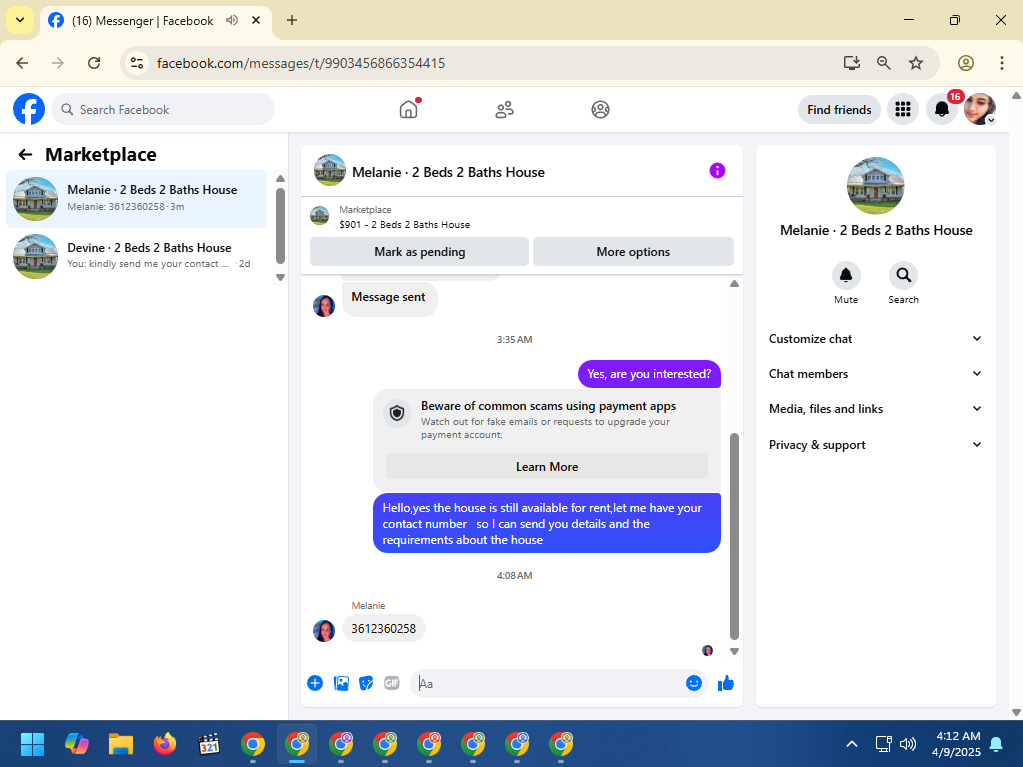Expand Media, files and links section

[x=875, y=409]
